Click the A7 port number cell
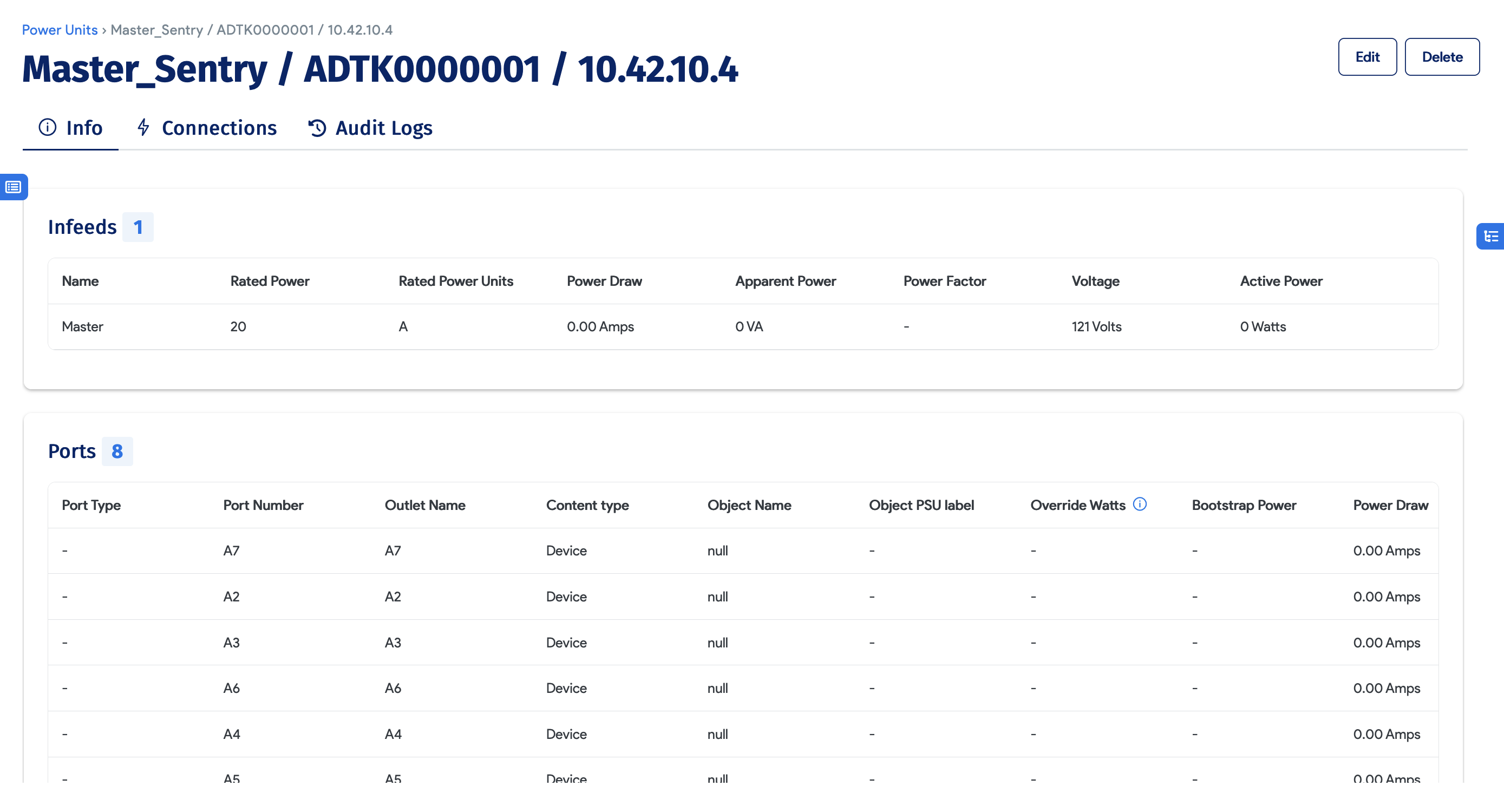Image resolution: width=1504 pixels, height=812 pixels. click(231, 551)
